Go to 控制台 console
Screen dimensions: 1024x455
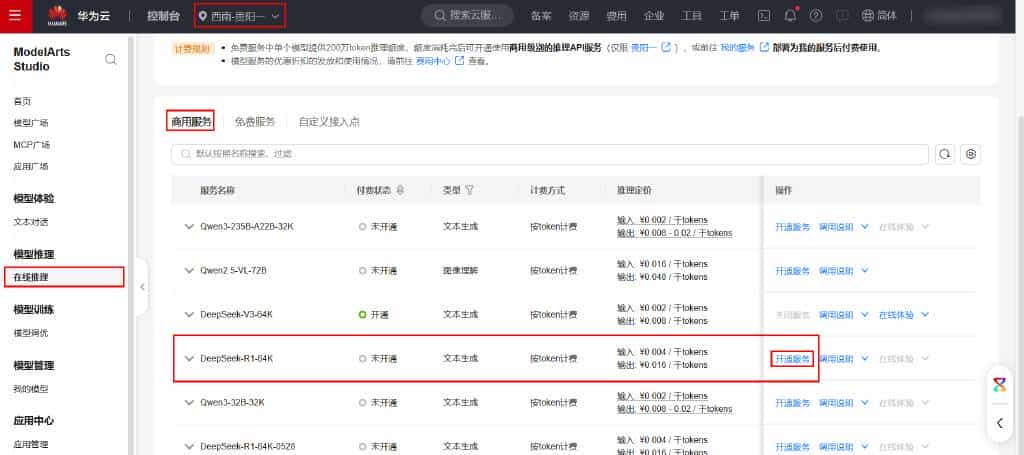tap(163, 16)
